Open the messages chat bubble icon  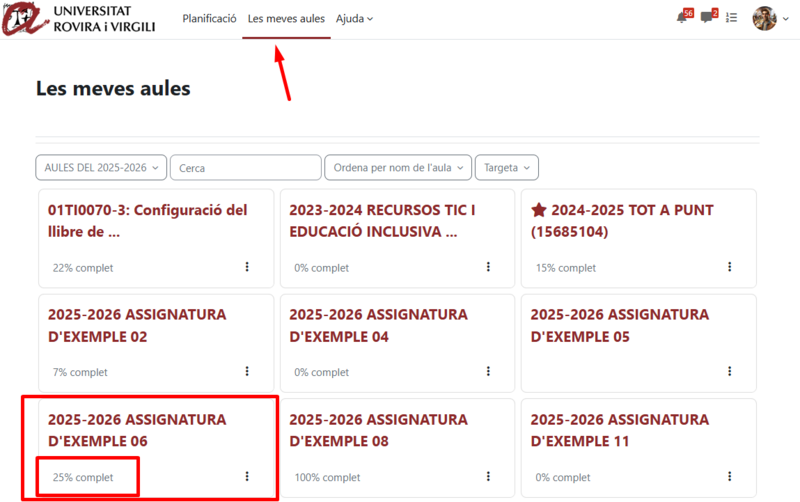click(x=708, y=18)
